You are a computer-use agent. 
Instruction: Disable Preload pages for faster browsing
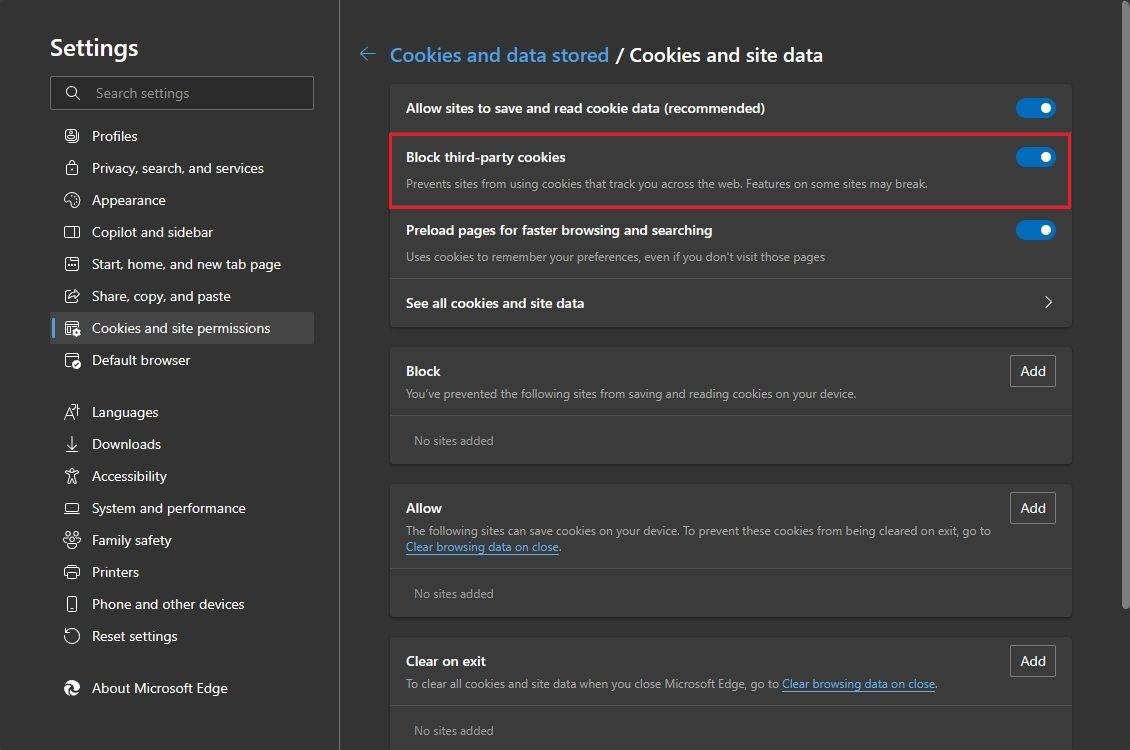tap(1036, 230)
